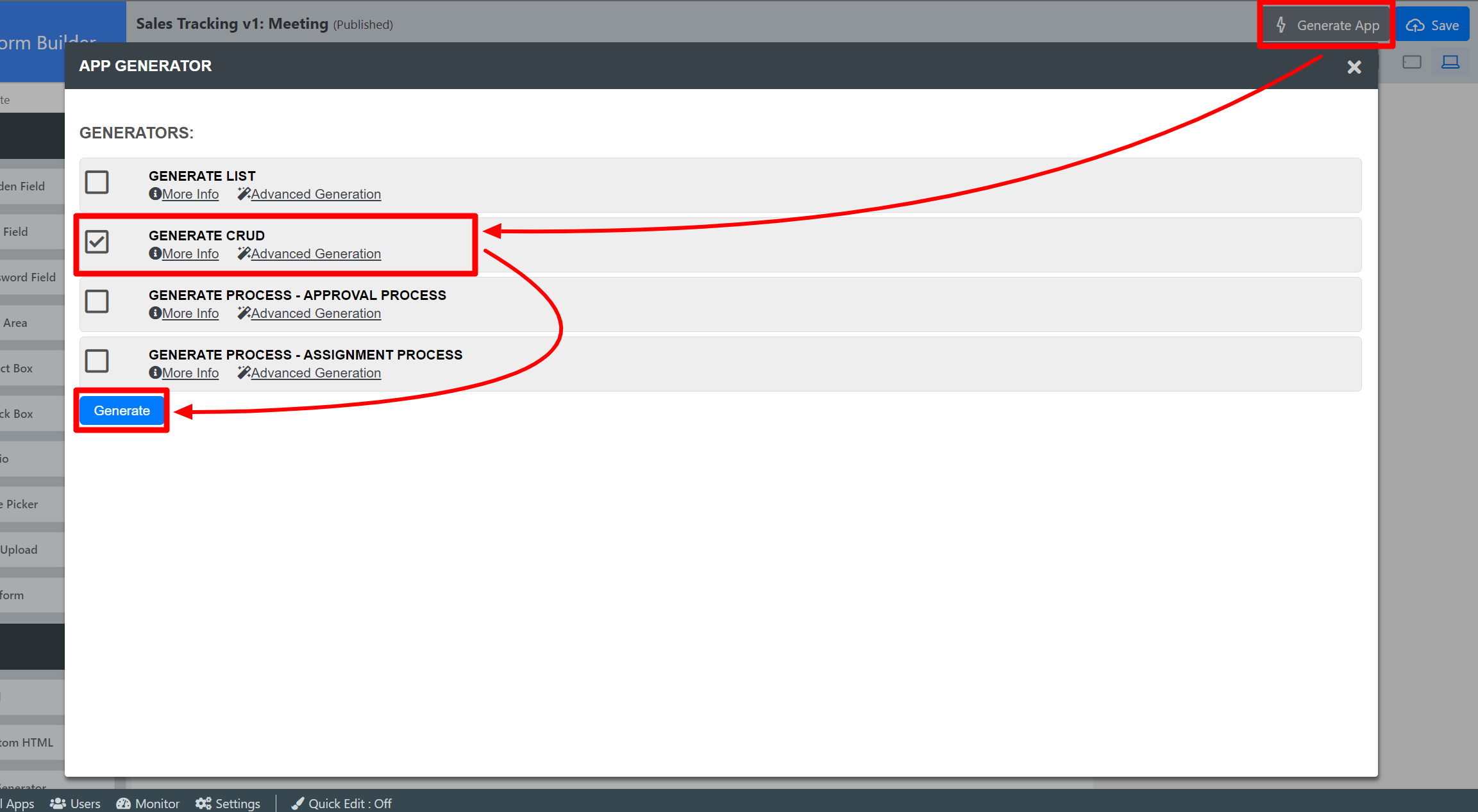Open Advanced Generation for Generate List
Image resolution: width=1478 pixels, height=812 pixels.
(x=315, y=194)
